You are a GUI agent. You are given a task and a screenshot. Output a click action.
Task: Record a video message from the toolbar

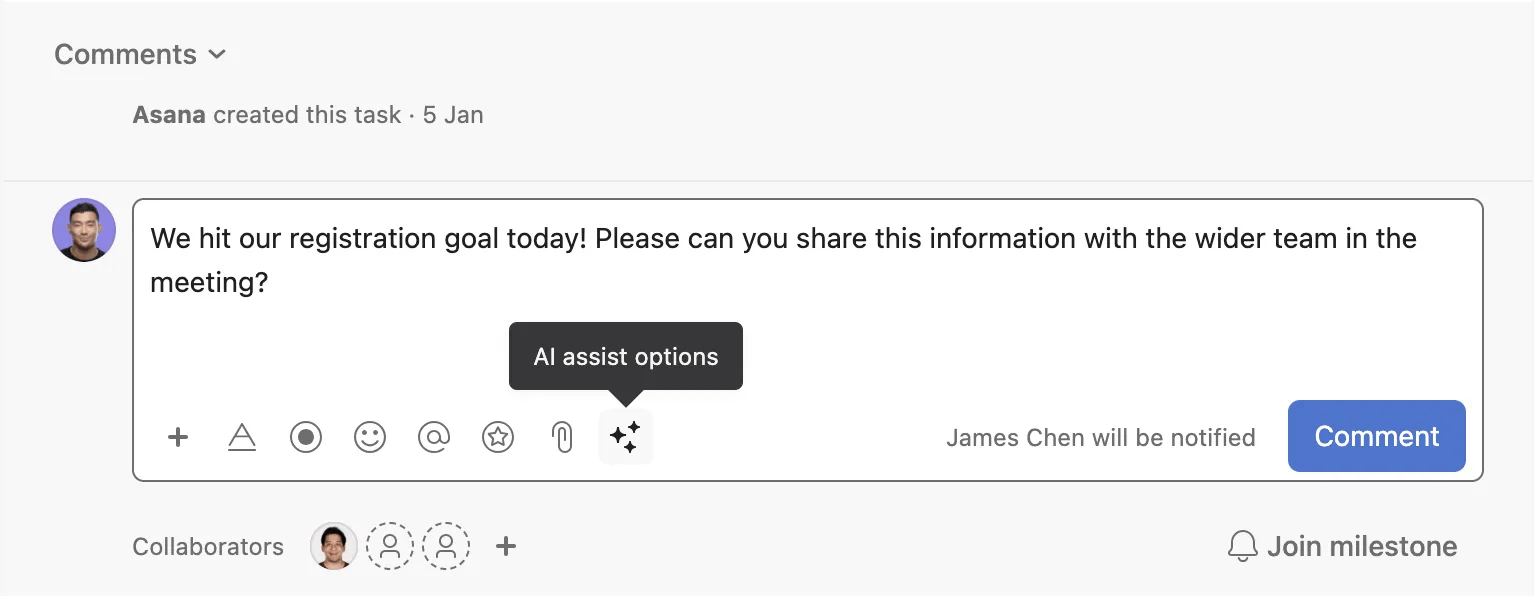(x=306, y=437)
